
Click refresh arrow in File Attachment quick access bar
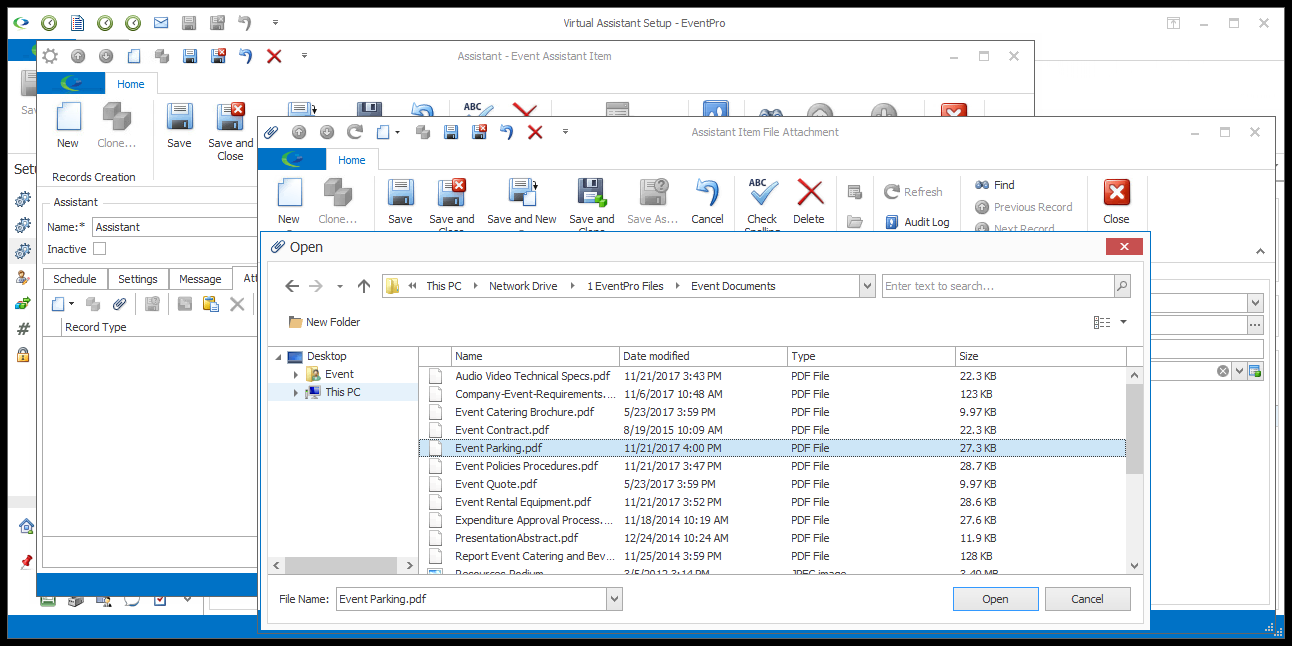354,132
